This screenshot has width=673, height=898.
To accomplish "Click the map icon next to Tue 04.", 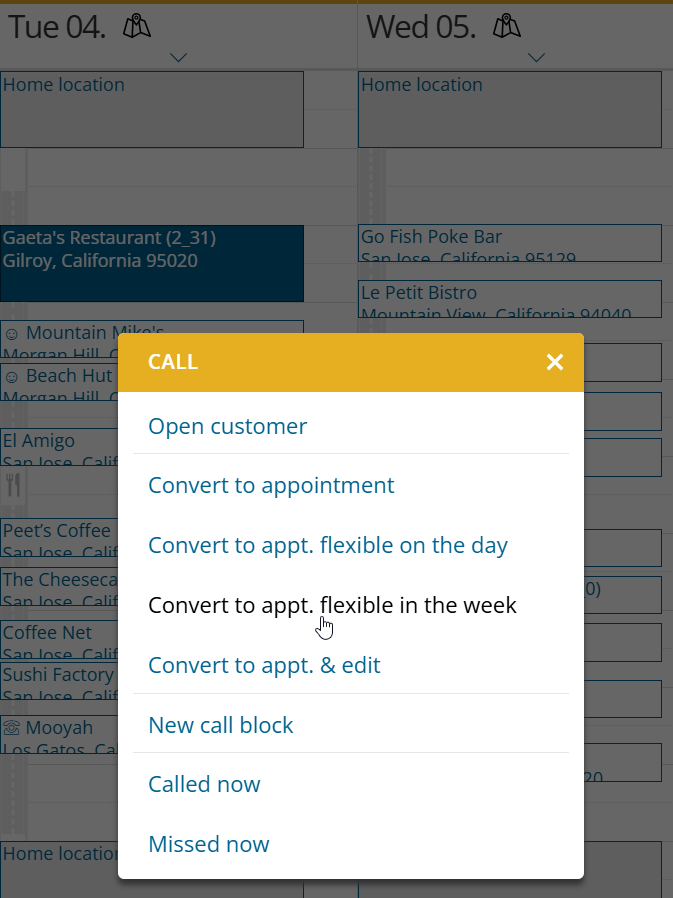I will [137, 27].
